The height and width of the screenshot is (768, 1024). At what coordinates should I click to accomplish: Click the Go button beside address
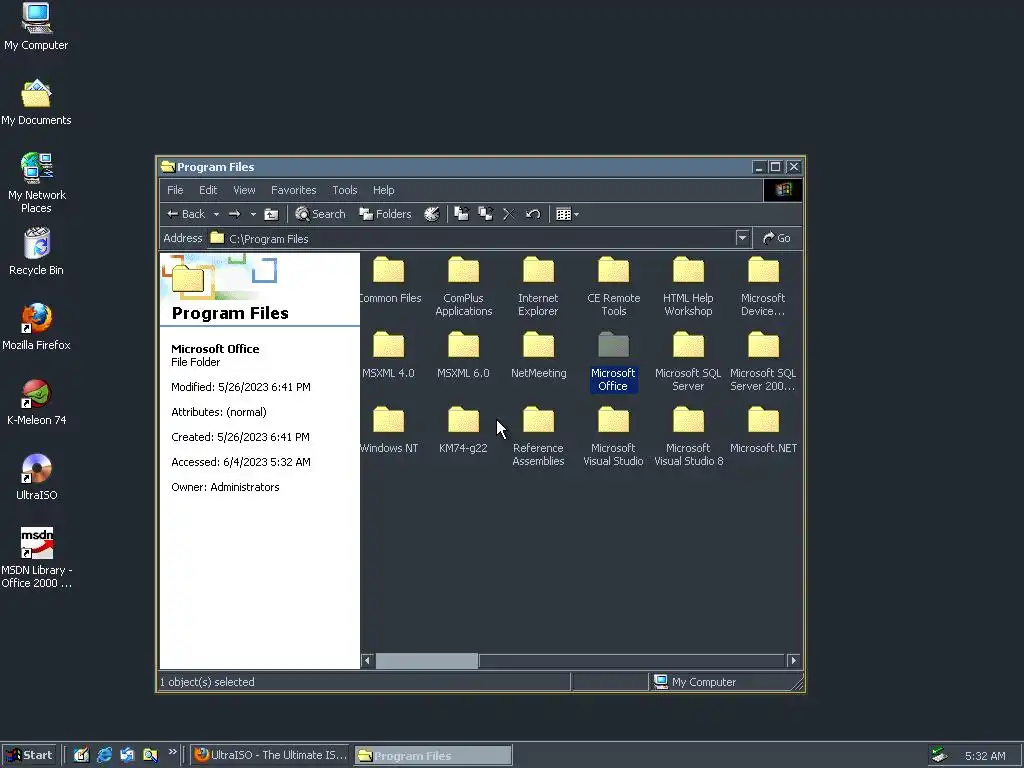777,238
